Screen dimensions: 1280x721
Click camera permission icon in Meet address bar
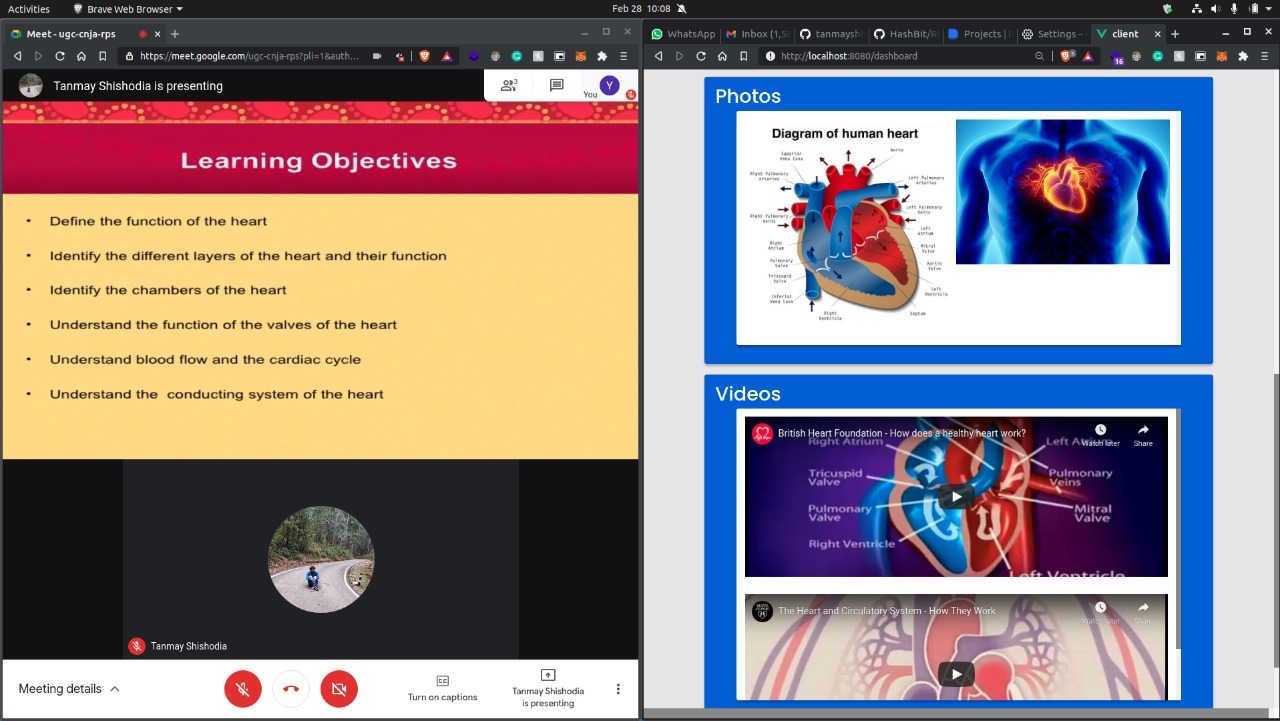(377, 56)
